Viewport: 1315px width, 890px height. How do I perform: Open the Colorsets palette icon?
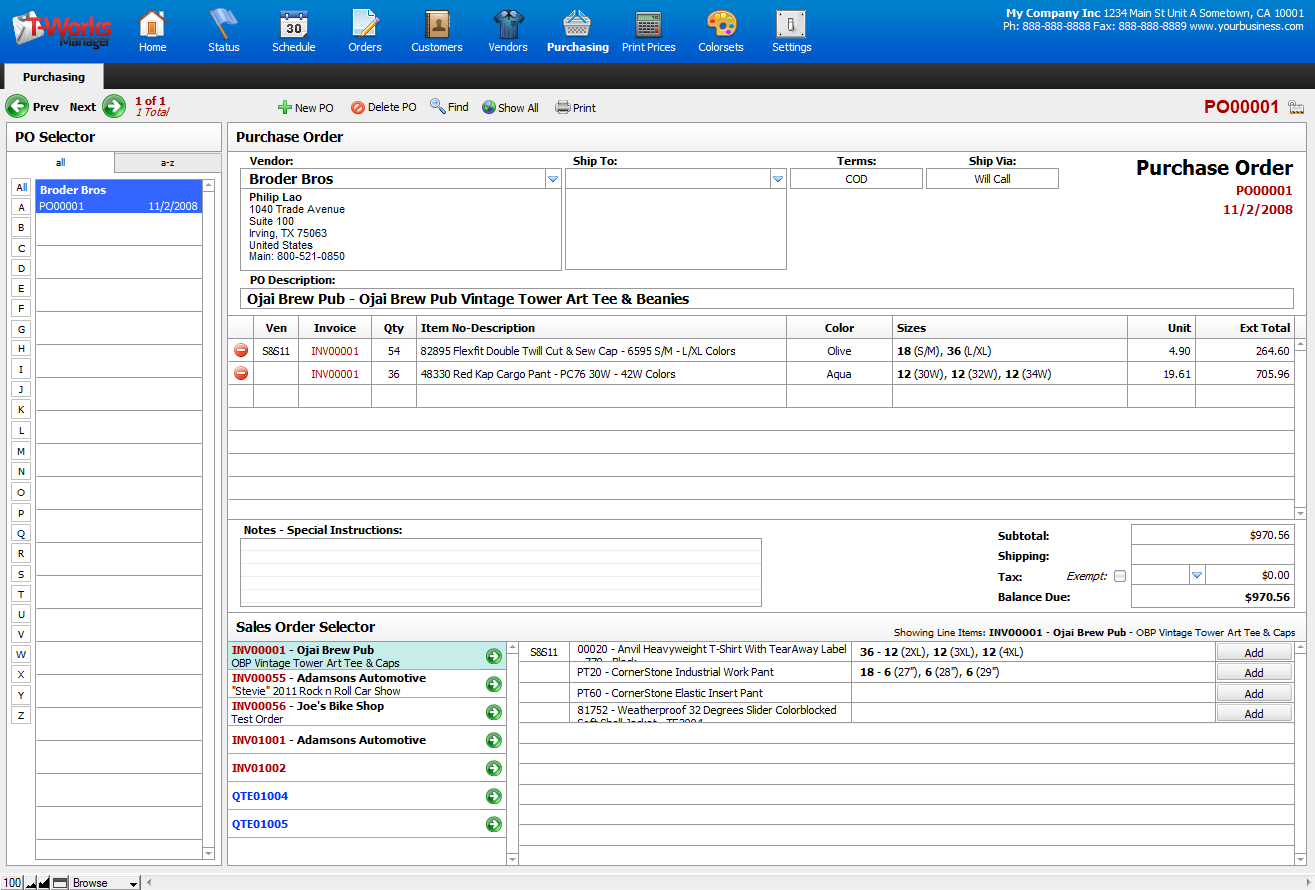(x=721, y=23)
